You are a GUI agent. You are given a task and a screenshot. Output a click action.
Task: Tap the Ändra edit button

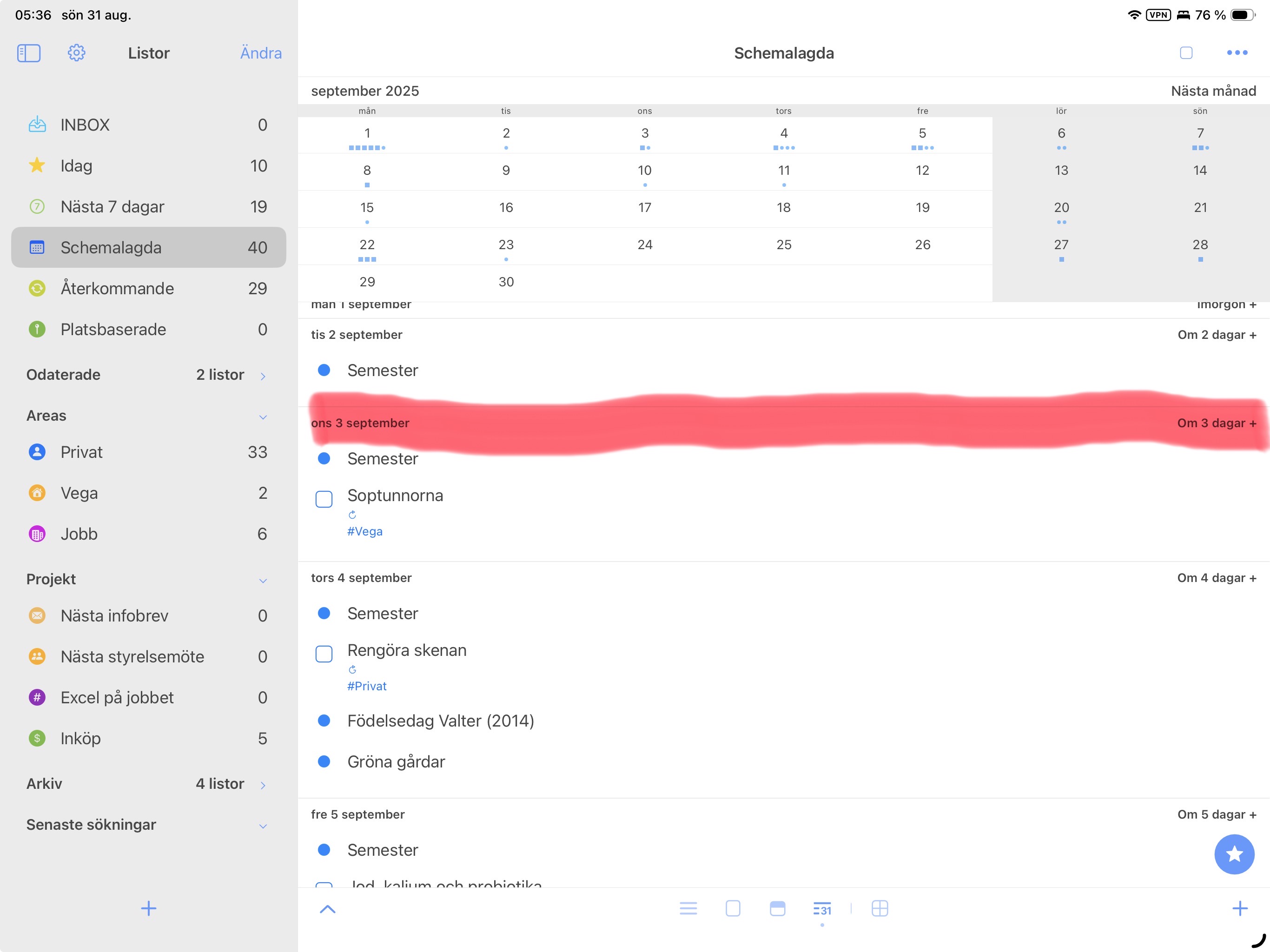261,53
